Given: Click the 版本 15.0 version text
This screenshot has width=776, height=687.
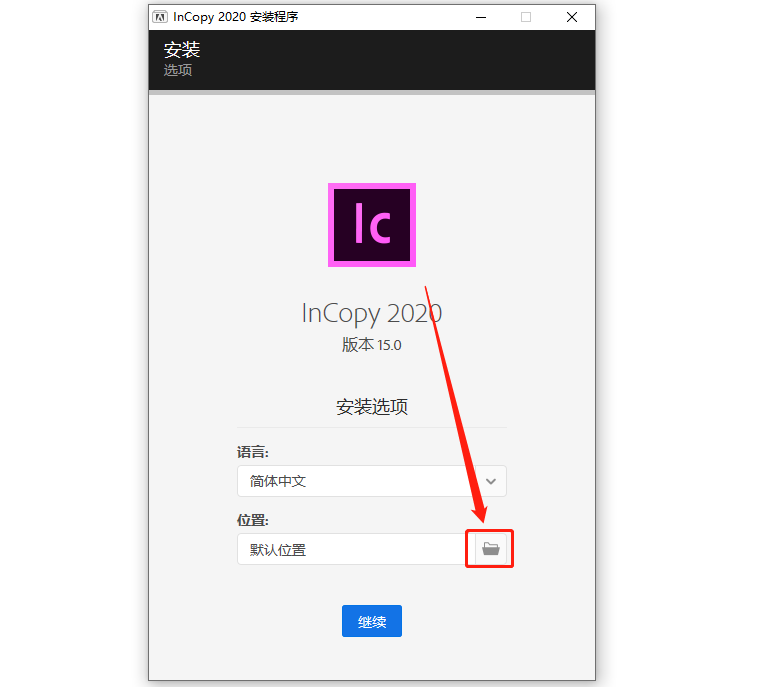Looking at the screenshot, I should pos(372,345).
